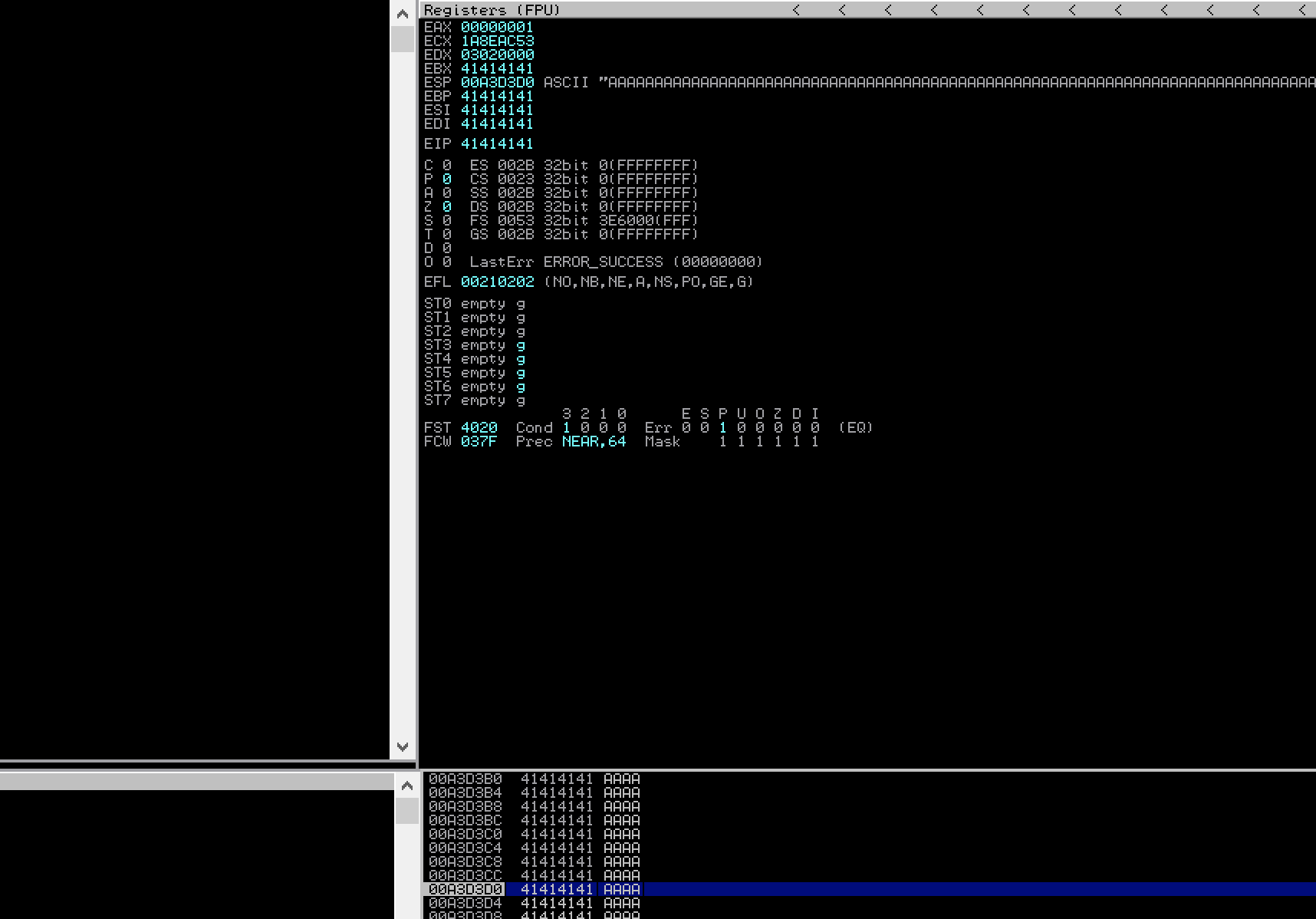This screenshot has height=919, width=1316.
Task: Toggle the P flag value
Action: 446,180
